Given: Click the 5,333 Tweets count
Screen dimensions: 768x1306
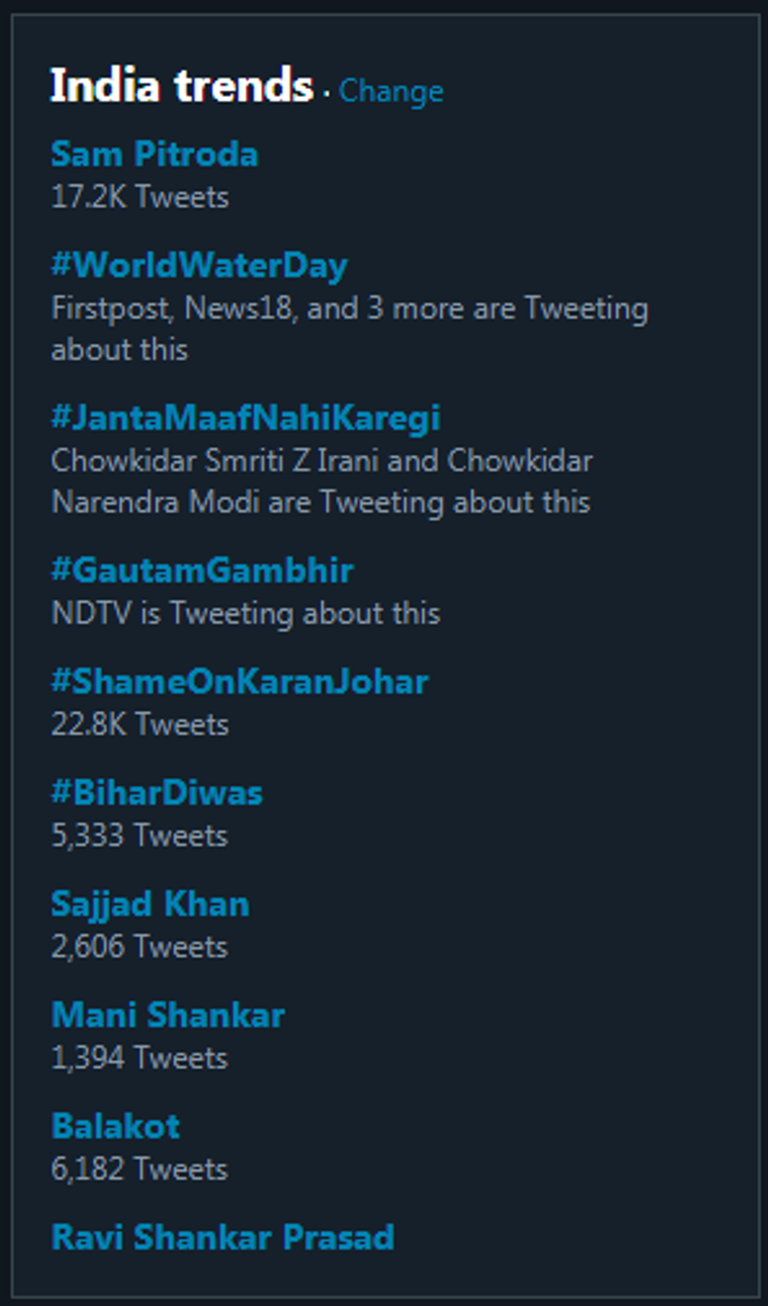Looking at the screenshot, I should point(139,835).
